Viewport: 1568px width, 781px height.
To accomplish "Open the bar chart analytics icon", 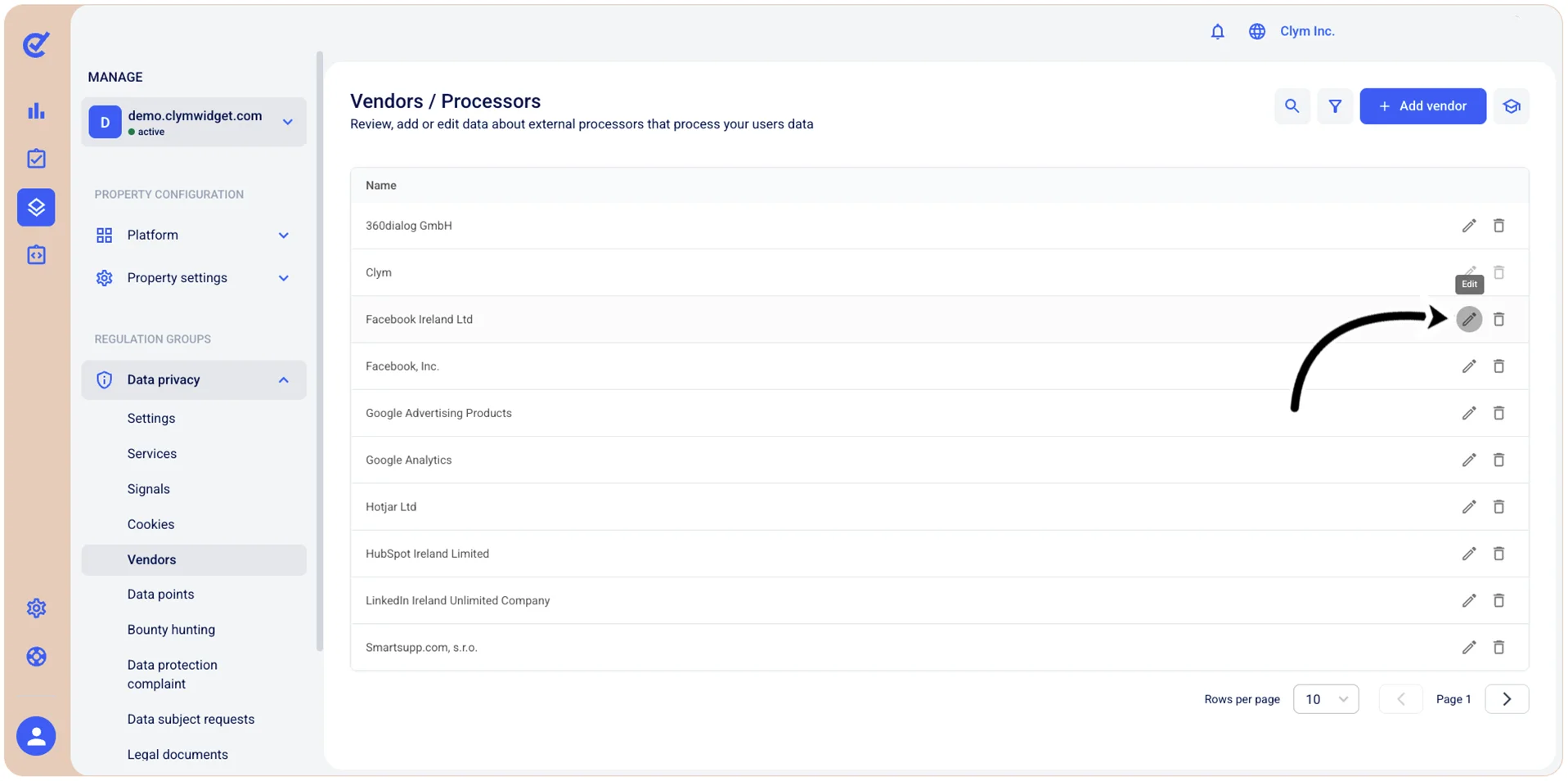I will 36,111.
